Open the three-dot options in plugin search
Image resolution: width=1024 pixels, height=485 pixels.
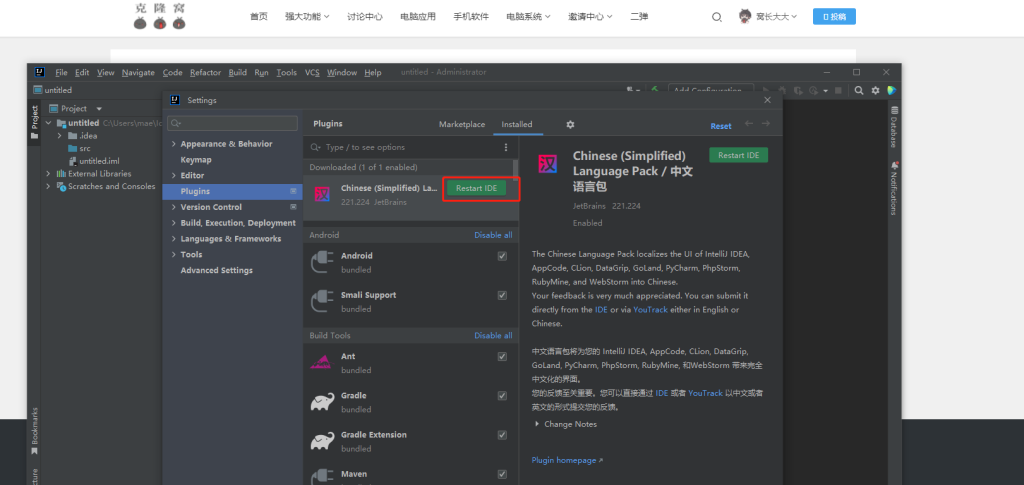(505, 148)
